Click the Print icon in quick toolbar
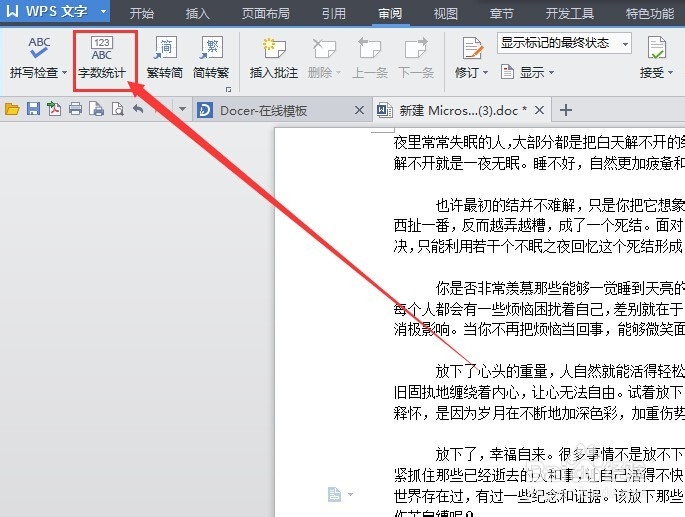This screenshot has height=517, width=685. [x=75, y=109]
